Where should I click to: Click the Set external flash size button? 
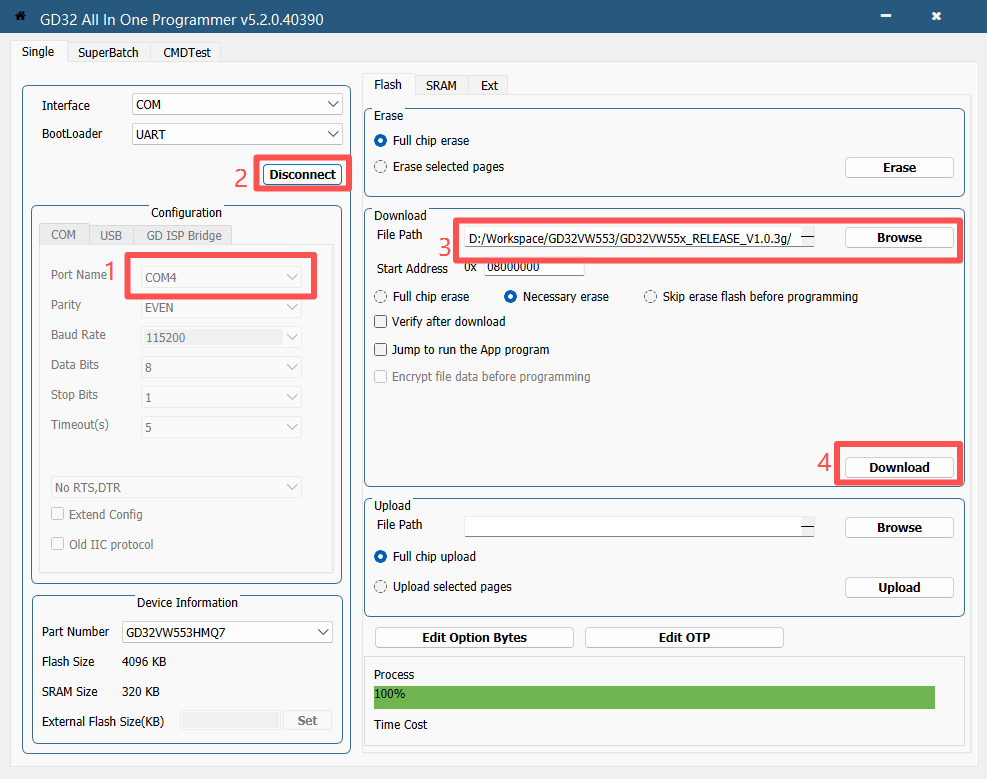[307, 720]
